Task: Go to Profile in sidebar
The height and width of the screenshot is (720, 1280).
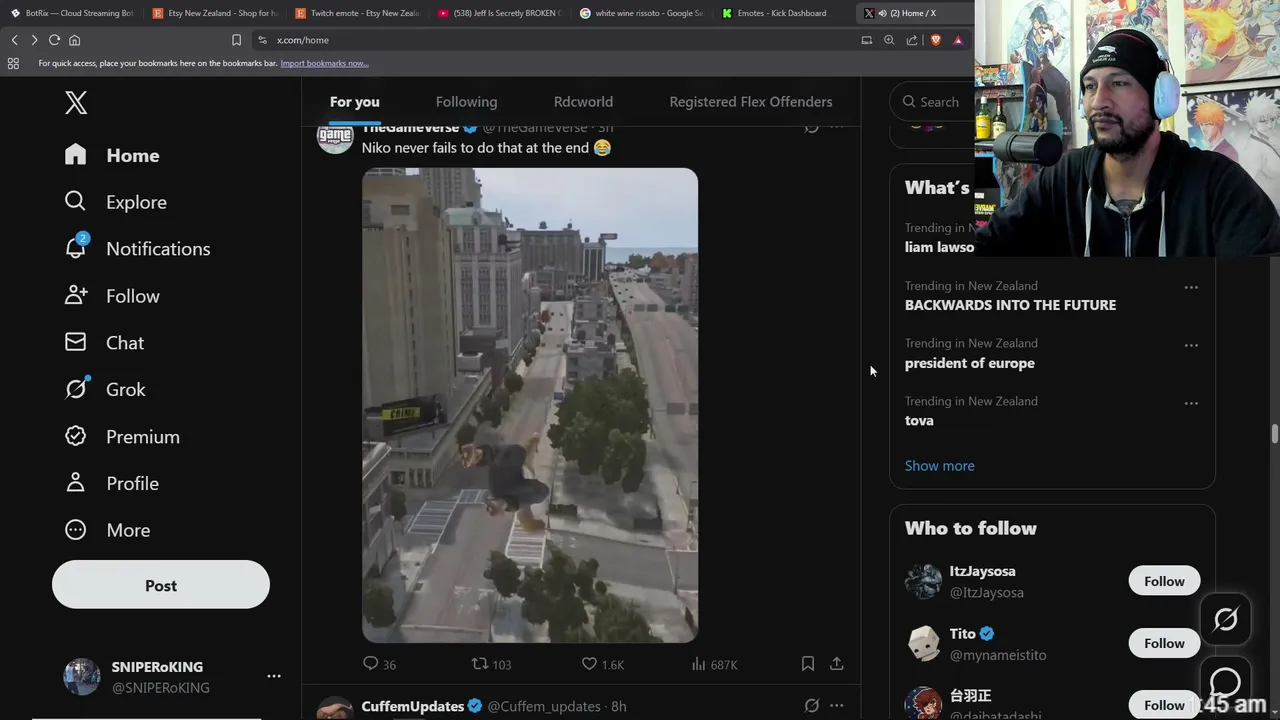Action: coord(112,483)
